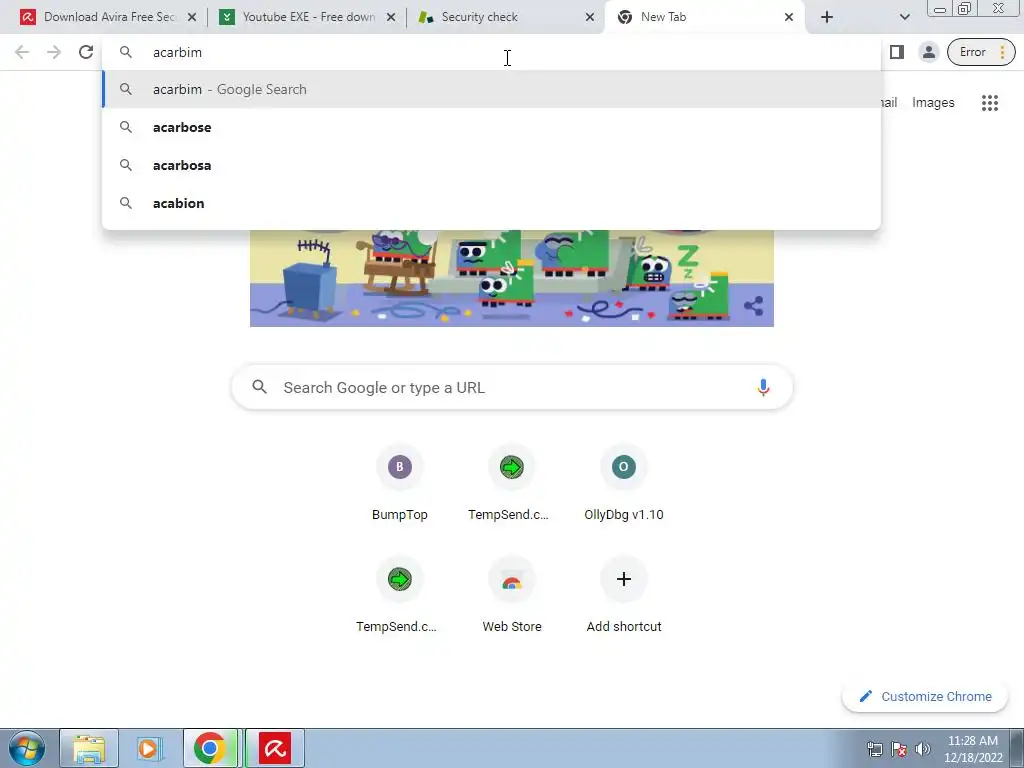Choose the acabion suggestion

coord(491,203)
